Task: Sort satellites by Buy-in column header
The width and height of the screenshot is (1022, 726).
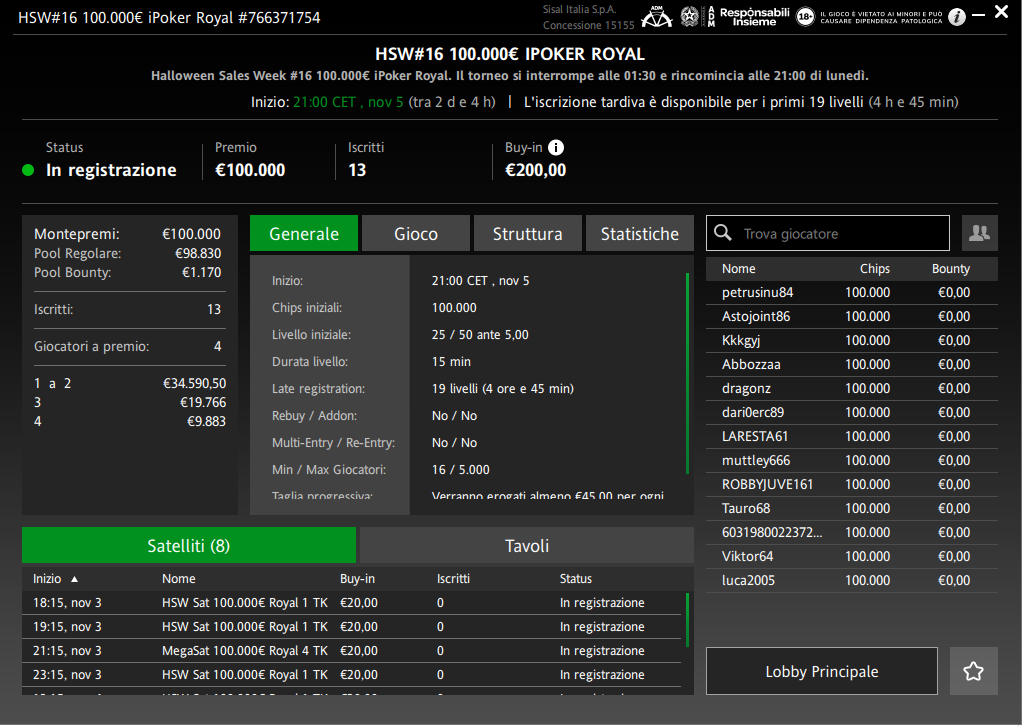Action: pyautogui.click(x=357, y=579)
